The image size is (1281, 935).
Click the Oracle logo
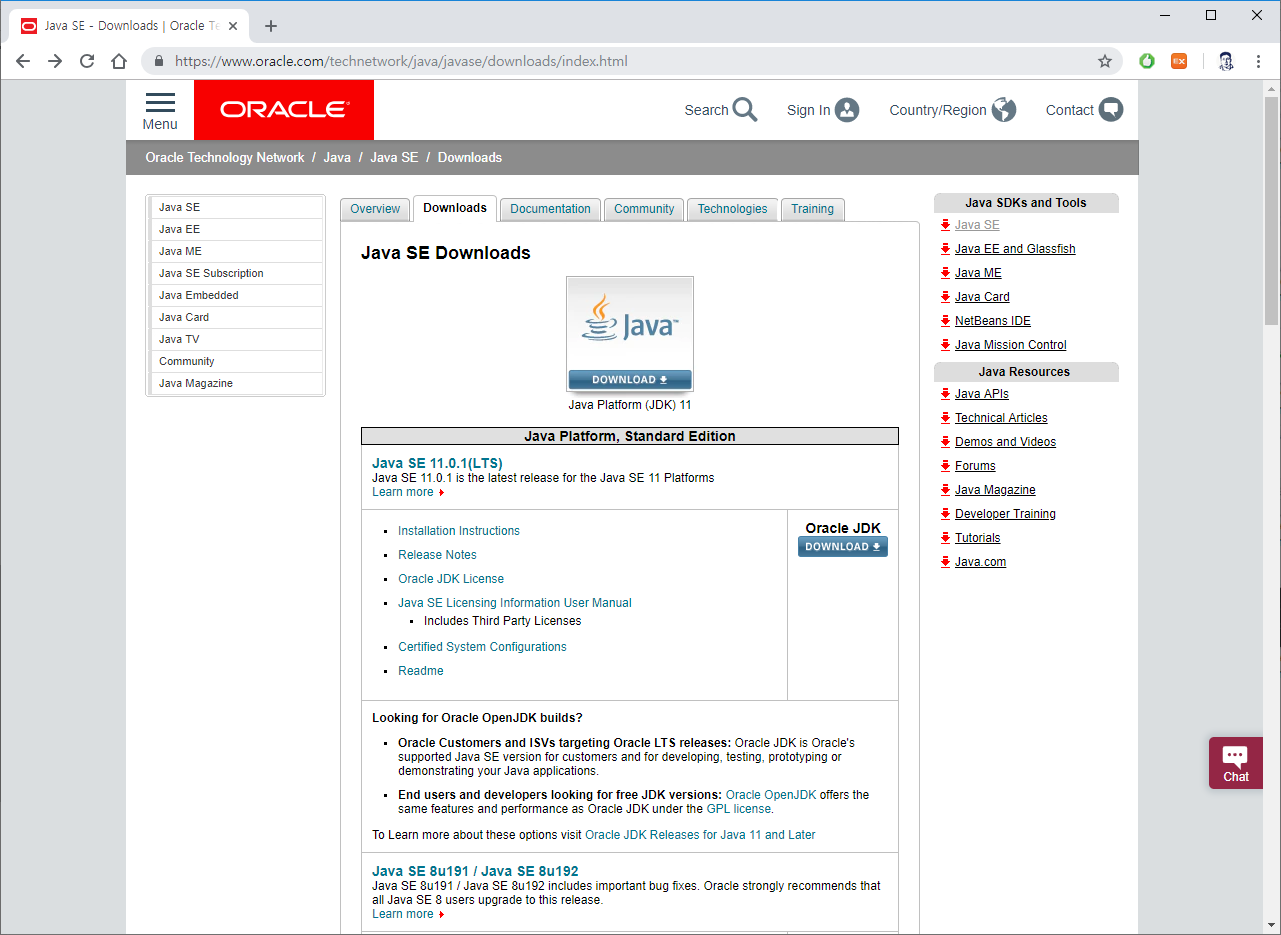284,110
